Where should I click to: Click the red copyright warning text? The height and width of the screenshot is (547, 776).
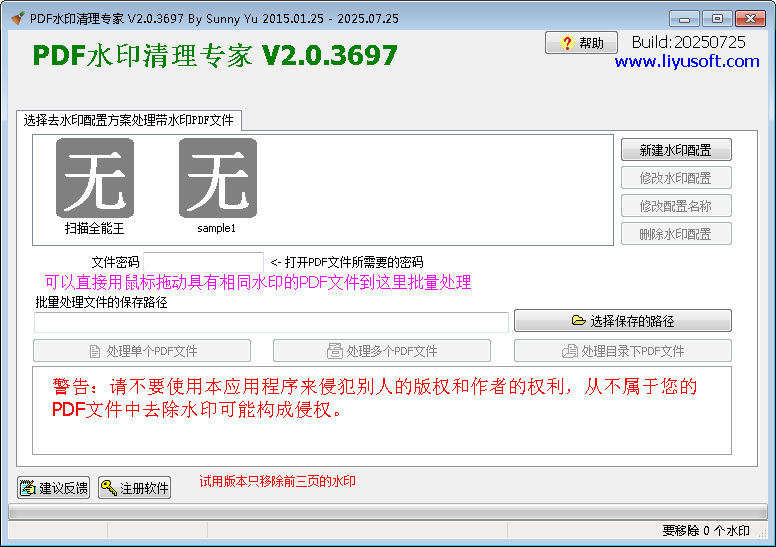click(x=375, y=398)
